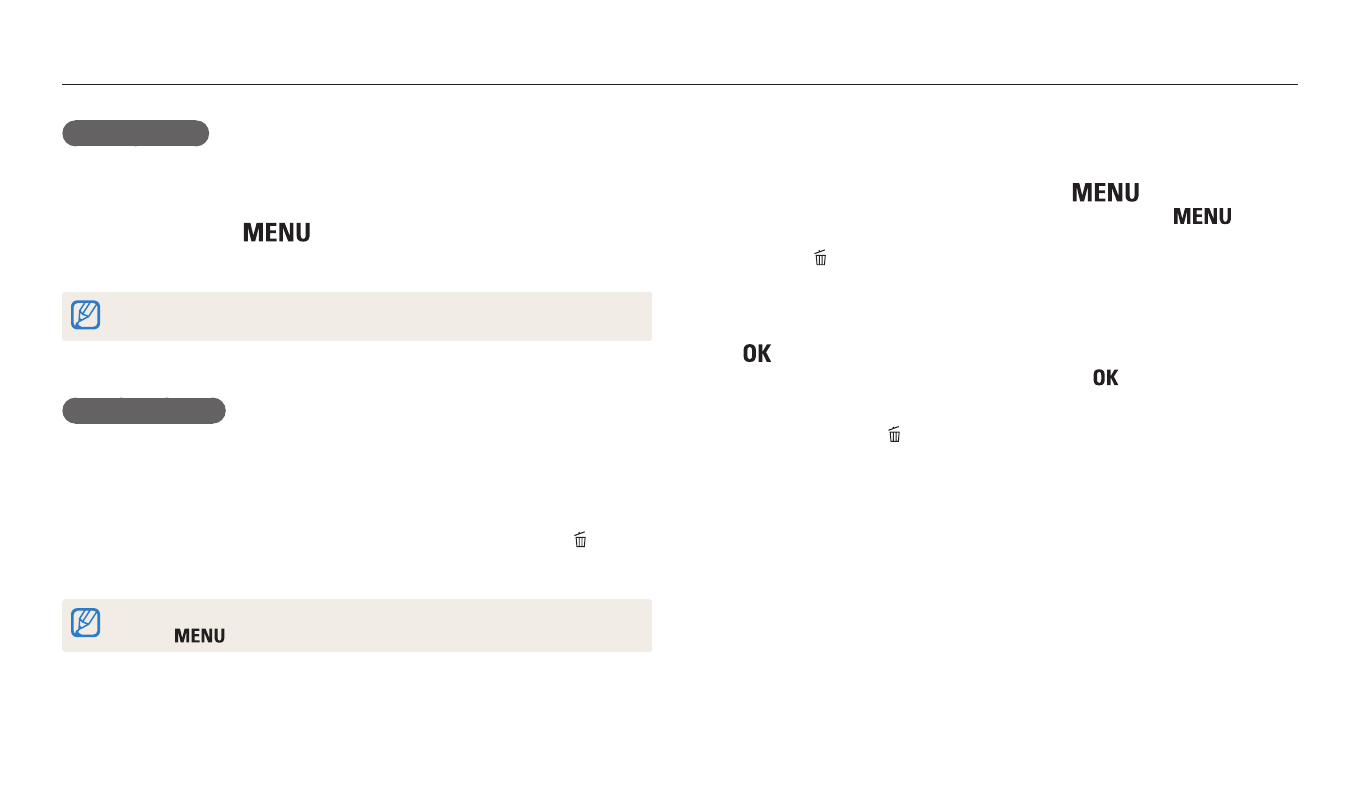Click the MENU icon beneath the first gray heading
The height and width of the screenshot is (794, 1361).
pyautogui.click(x=276, y=233)
